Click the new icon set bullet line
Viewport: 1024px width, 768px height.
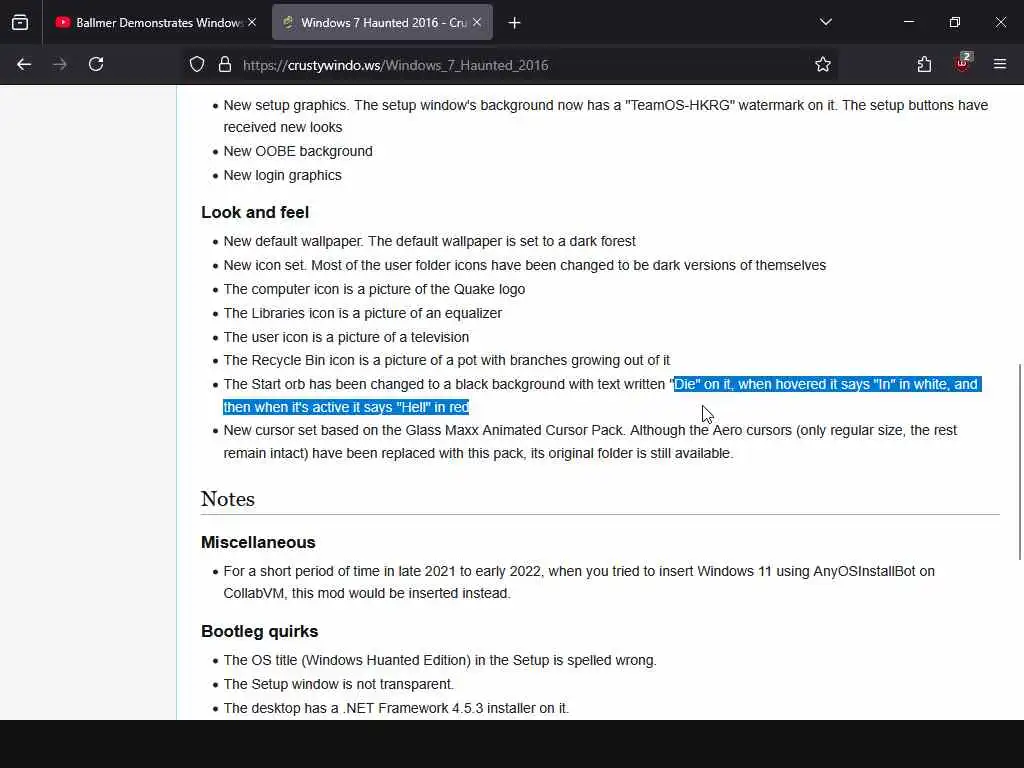pos(524,265)
